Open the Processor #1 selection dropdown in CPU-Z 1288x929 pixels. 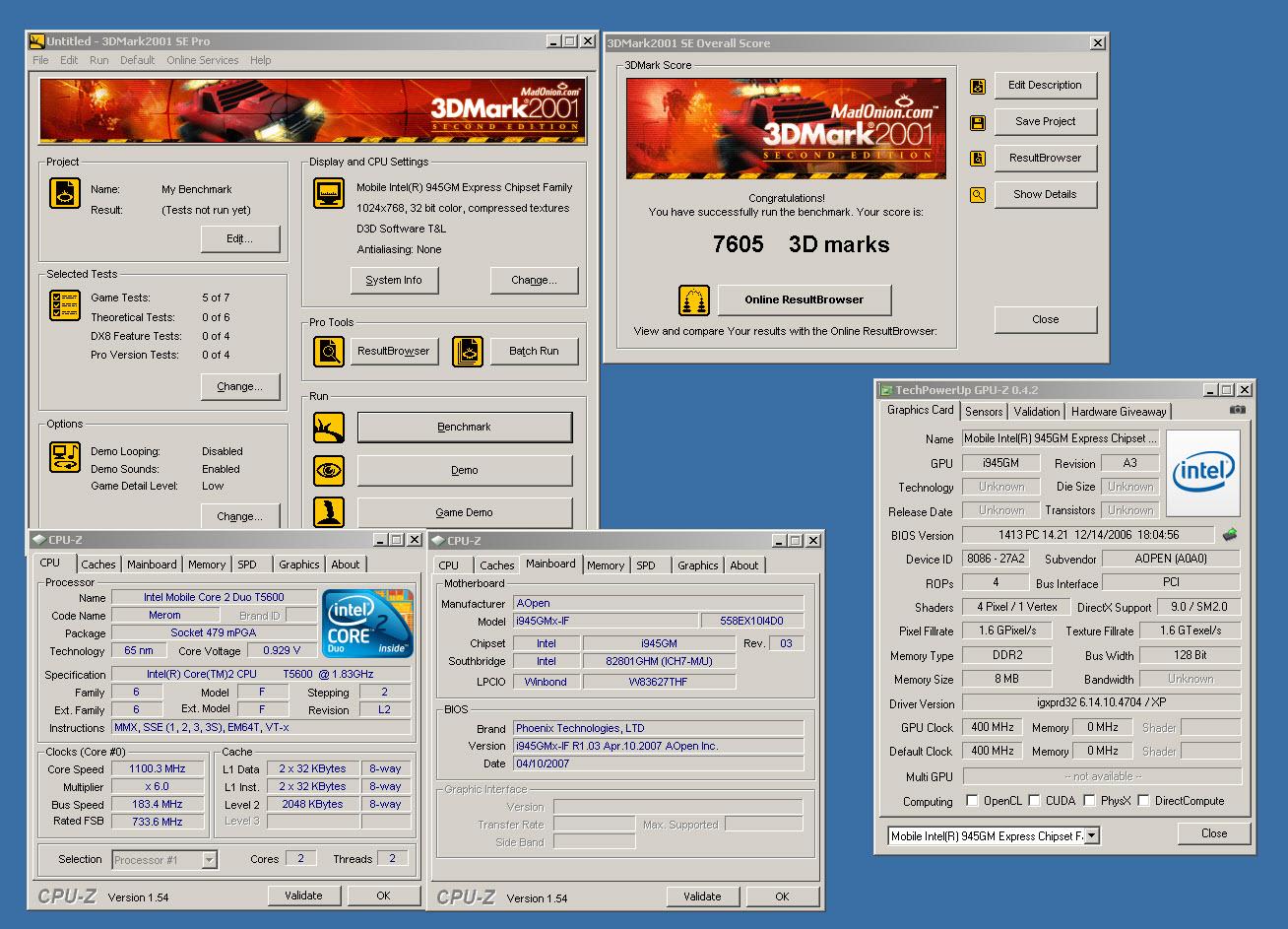pyautogui.click(x=209, y=860)
